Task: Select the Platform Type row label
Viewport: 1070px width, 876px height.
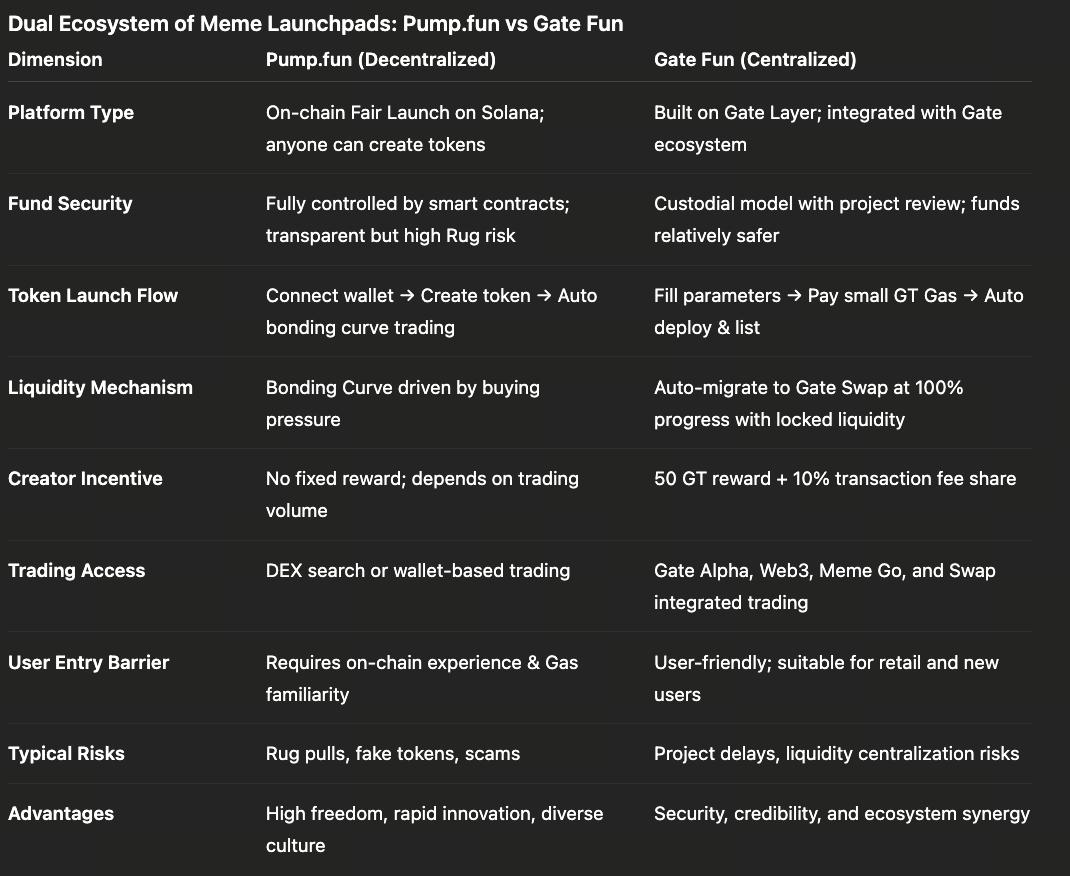Action: point(71,113)
